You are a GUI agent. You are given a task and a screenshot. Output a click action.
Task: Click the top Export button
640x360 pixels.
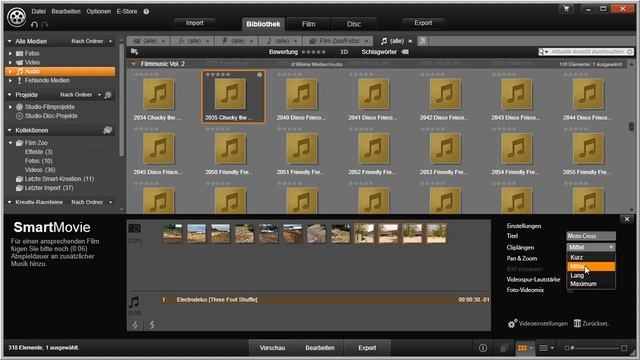pyautogui.click(x=423, y=23)
